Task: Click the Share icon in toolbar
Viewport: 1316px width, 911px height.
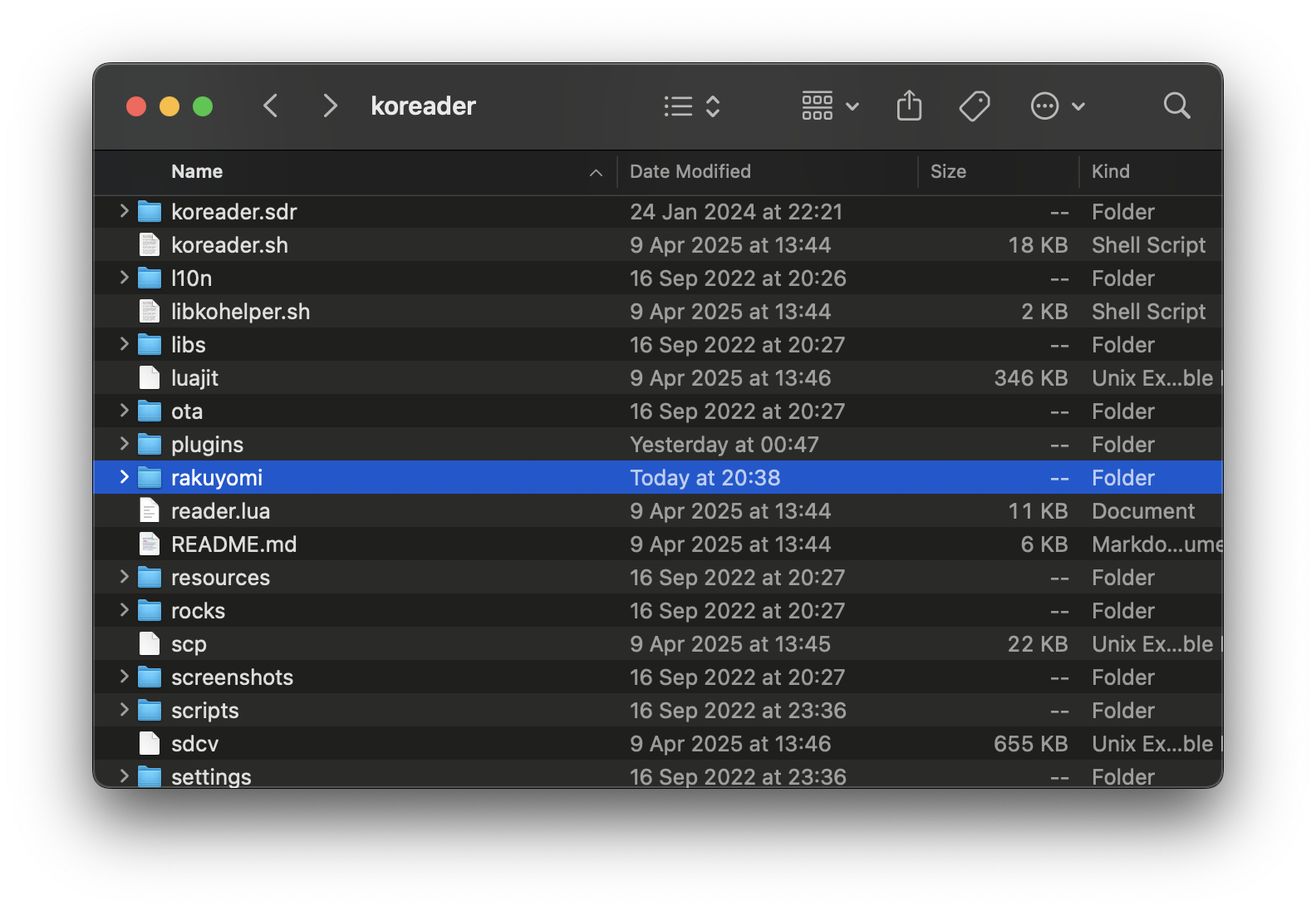Action: pyautogui.click(x=909, y=106)
